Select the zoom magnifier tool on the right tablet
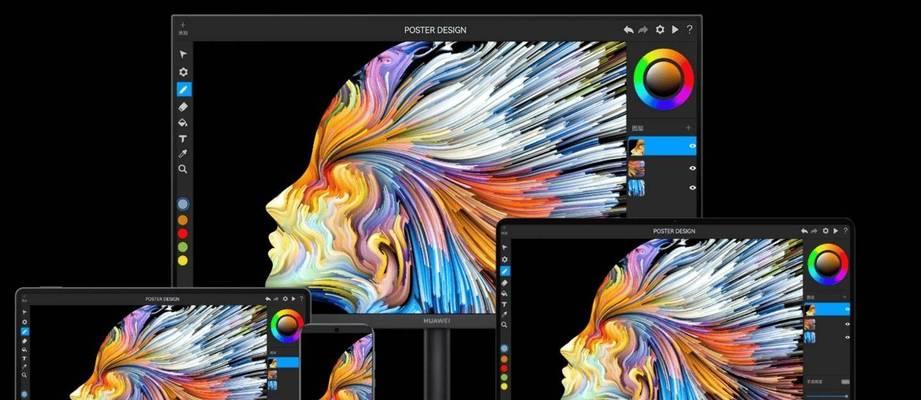Screen dimensions: 921x400 point(504,325)
